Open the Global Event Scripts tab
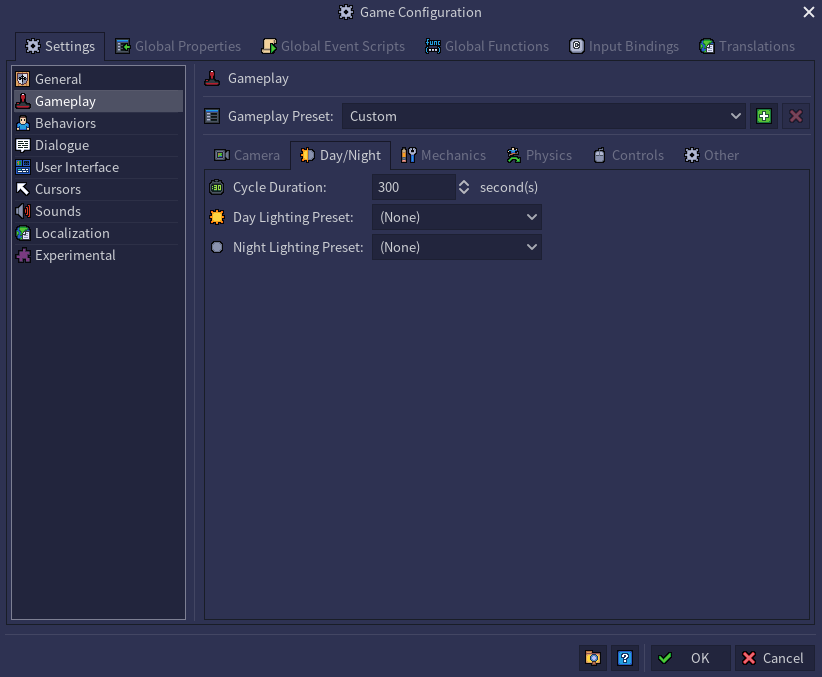Screen dimensions: 822x677 pyautogui.click(x=333, y=46)
